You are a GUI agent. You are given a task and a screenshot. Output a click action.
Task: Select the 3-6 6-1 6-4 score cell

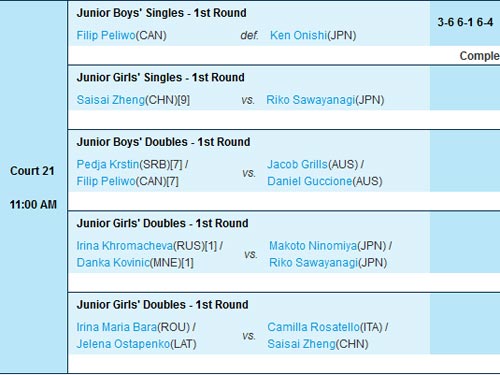(465, 23)
